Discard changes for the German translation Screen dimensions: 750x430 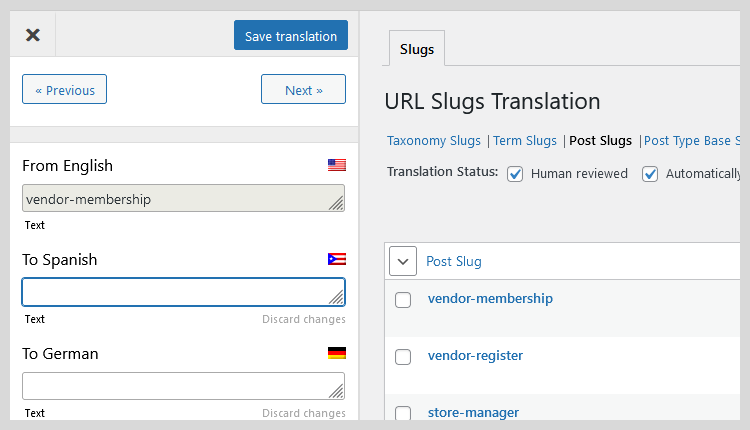[x=304, y=413]
